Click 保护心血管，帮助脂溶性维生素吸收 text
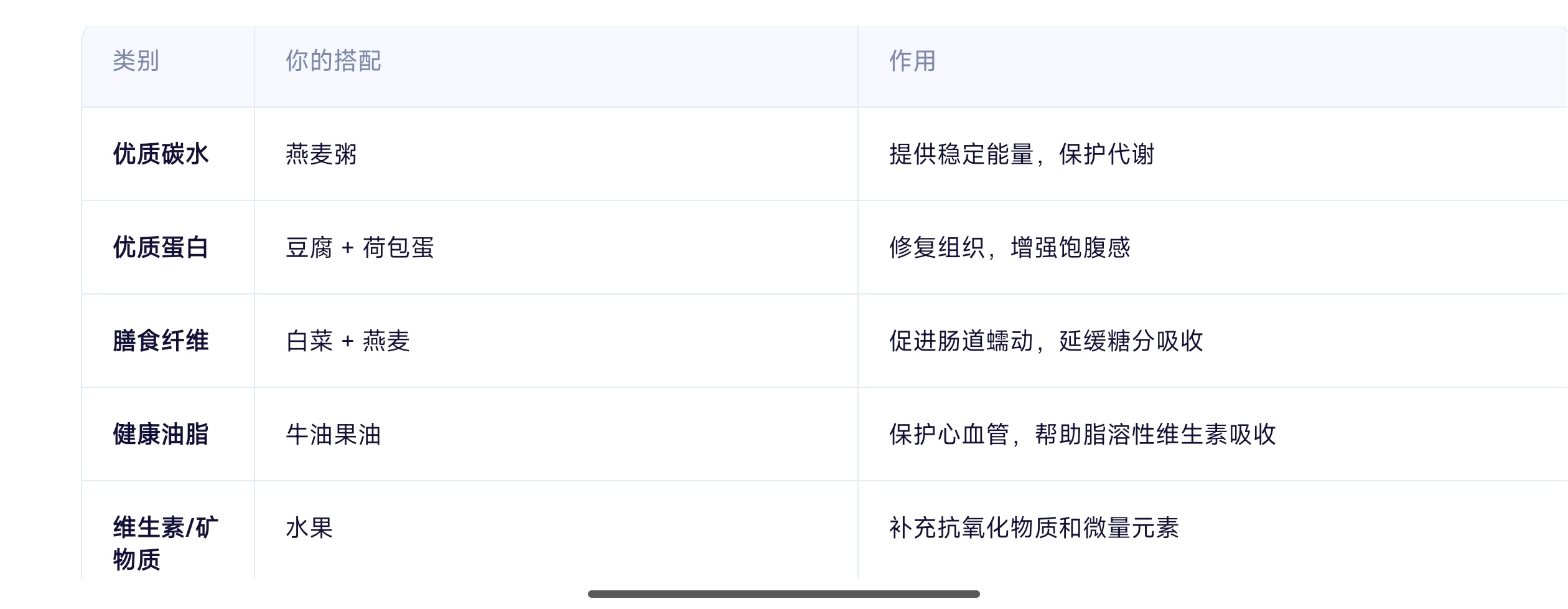 point(1083,434)
